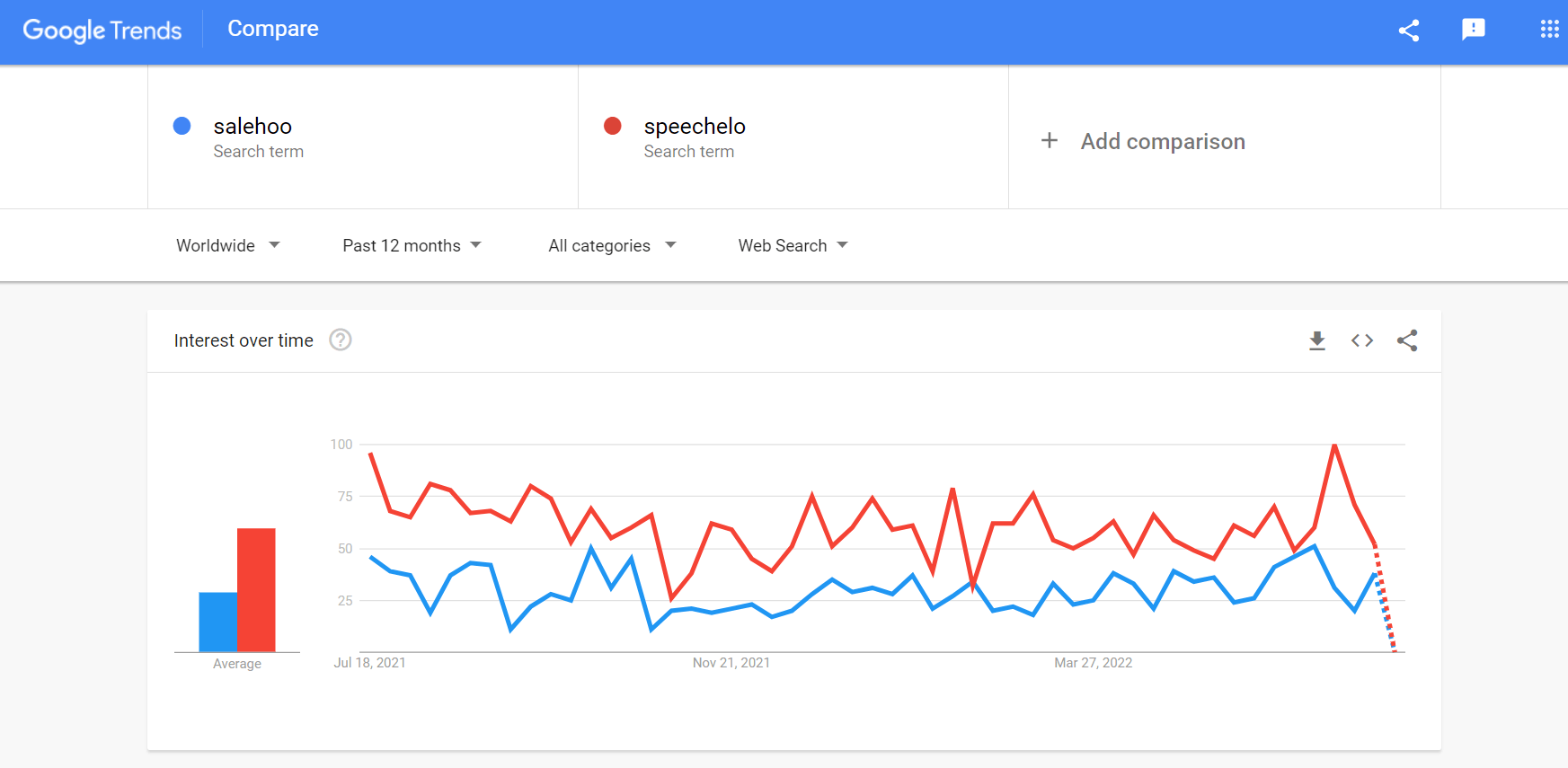Screen dimensions: 1568x768
Task: Click the plus icon for comparison
Action: [x=1049, y=141]
